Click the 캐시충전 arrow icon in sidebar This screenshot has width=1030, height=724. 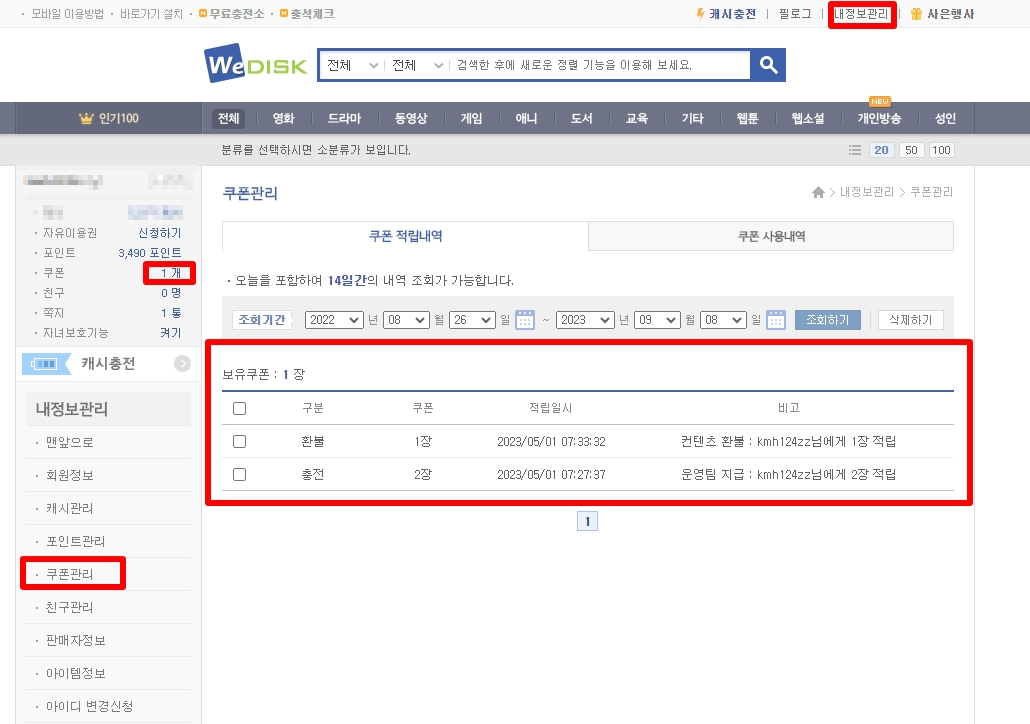(x=182, y=364)
